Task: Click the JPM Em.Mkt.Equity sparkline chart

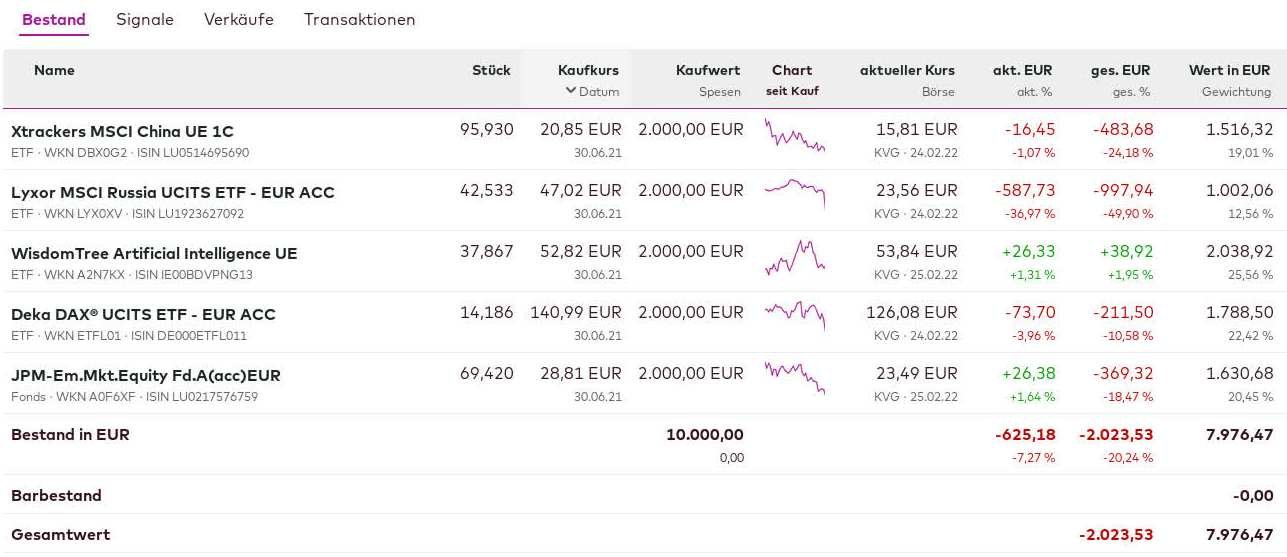Action: pos(795,377)
